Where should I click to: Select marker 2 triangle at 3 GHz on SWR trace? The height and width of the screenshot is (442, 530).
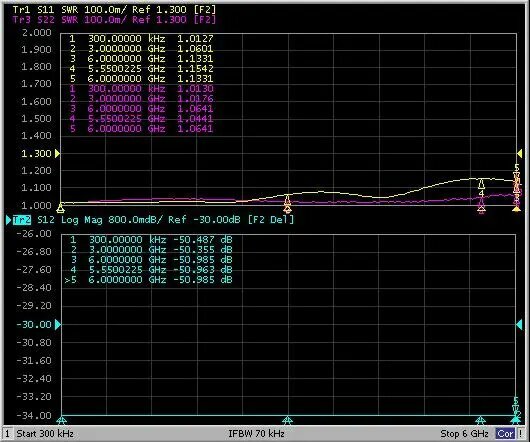(287, 205)
